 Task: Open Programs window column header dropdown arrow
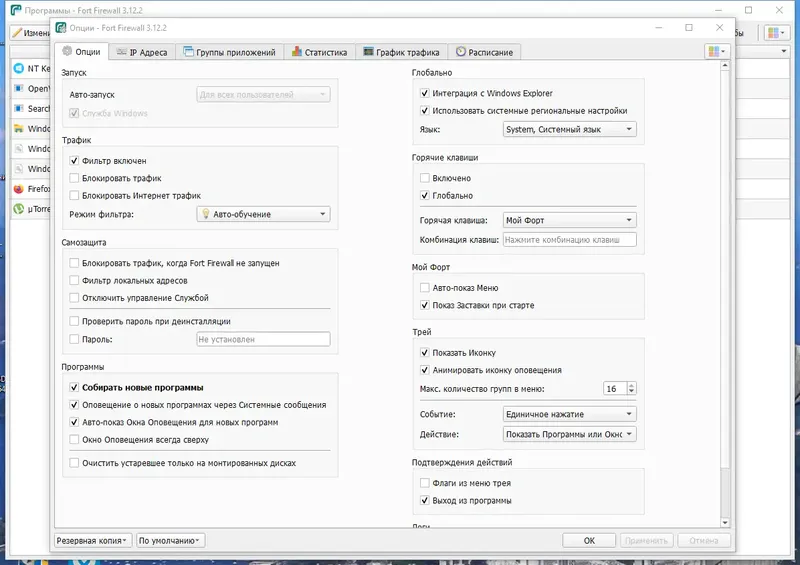point(784,51)
